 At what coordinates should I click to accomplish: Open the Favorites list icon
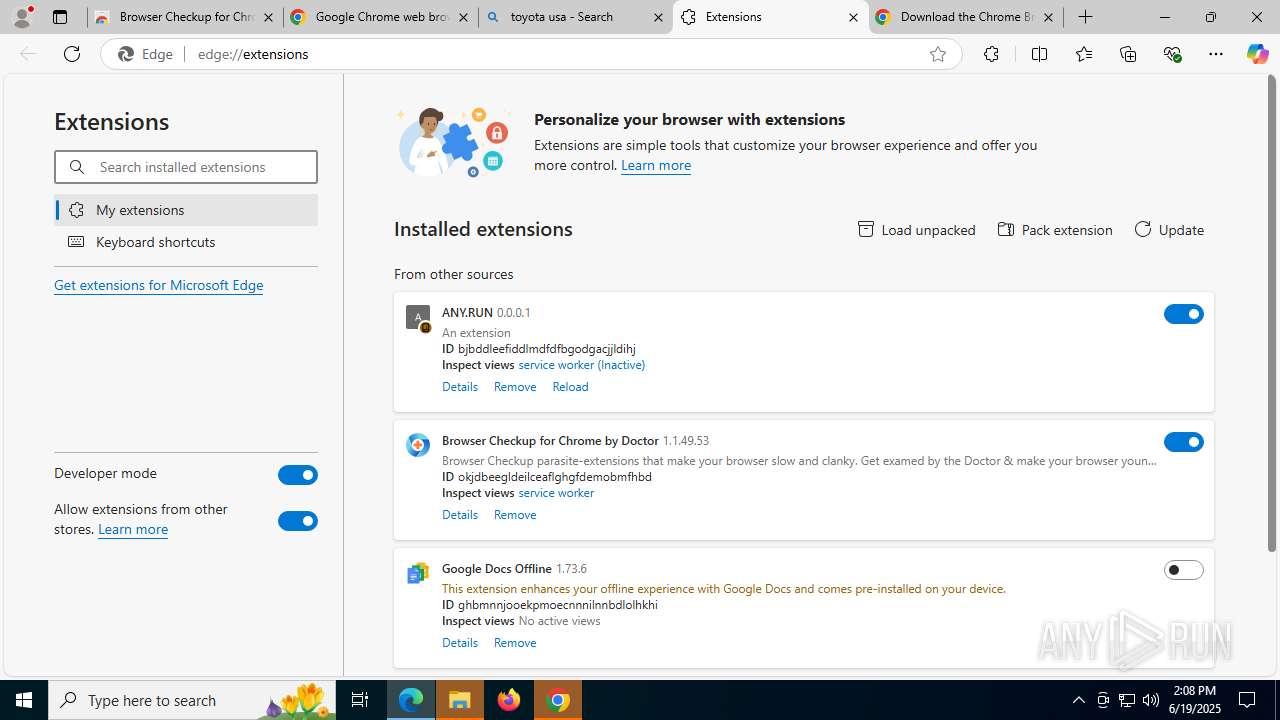pyautogui.click(x=1084, y=54)
